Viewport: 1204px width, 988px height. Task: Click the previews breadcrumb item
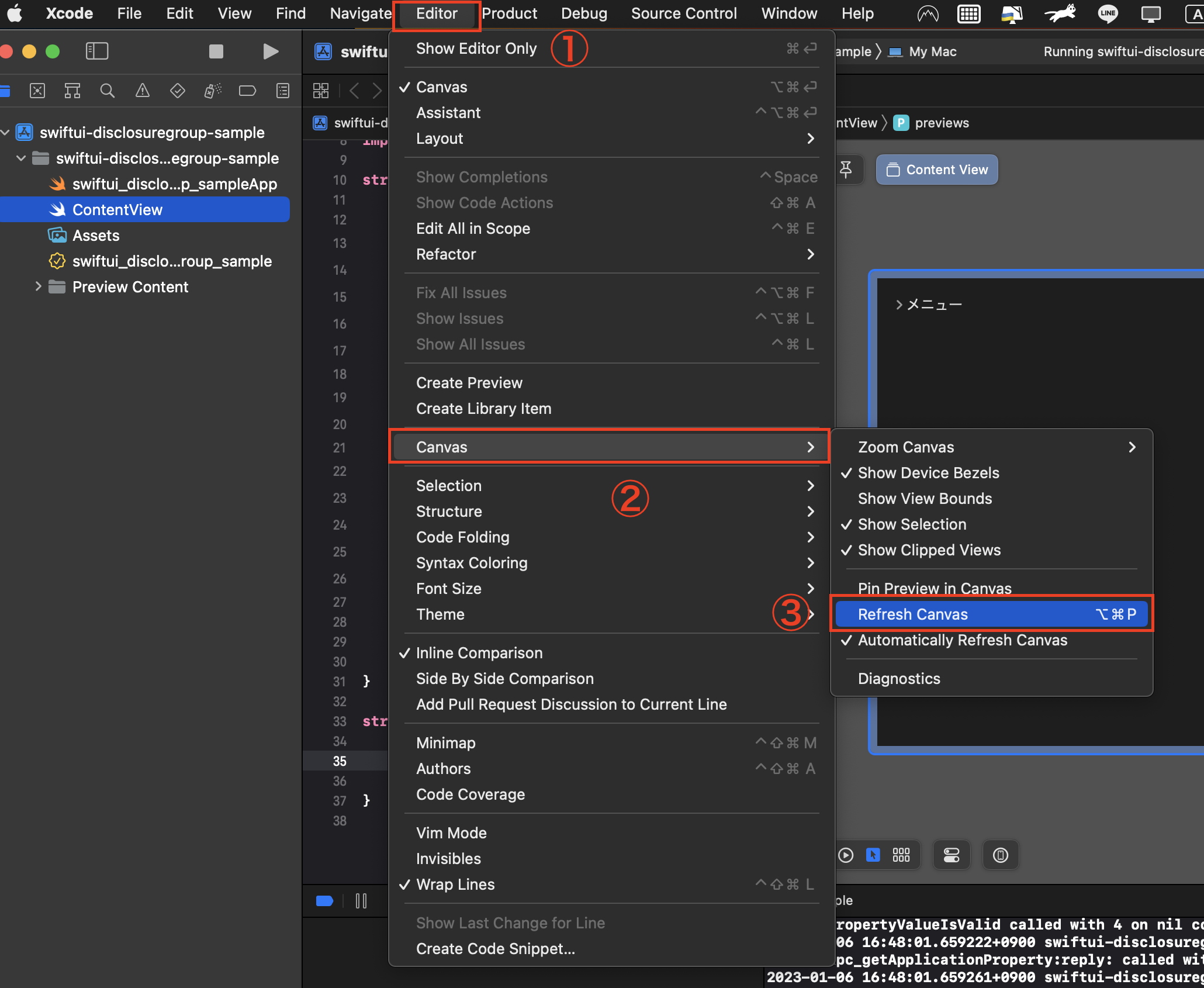pos(931,123)
